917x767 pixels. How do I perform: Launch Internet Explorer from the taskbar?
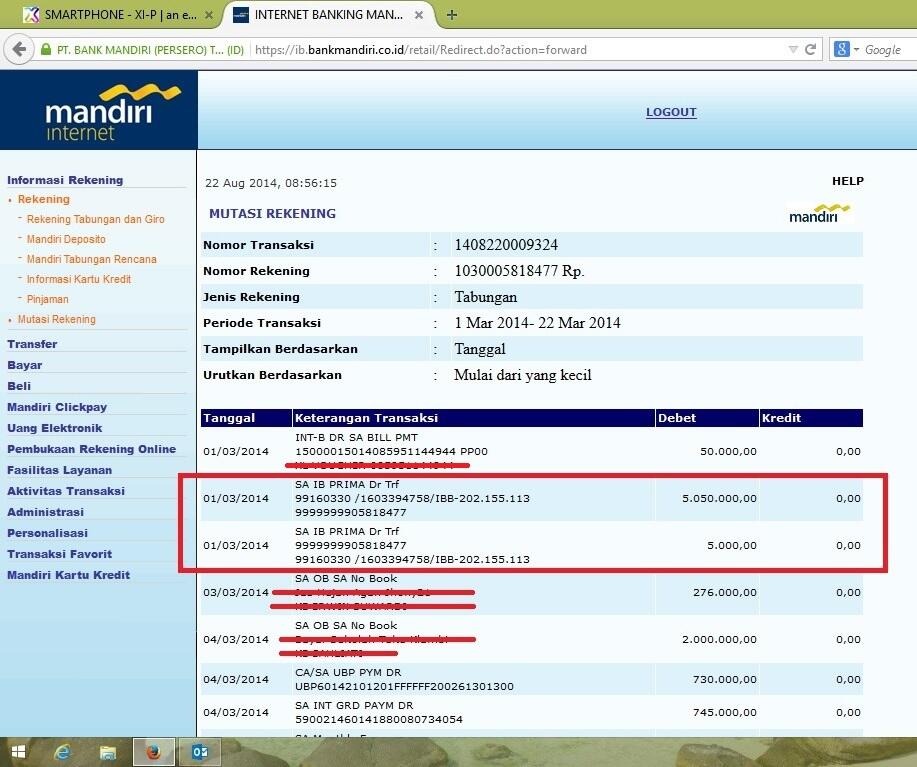click(x=63, y=752)
